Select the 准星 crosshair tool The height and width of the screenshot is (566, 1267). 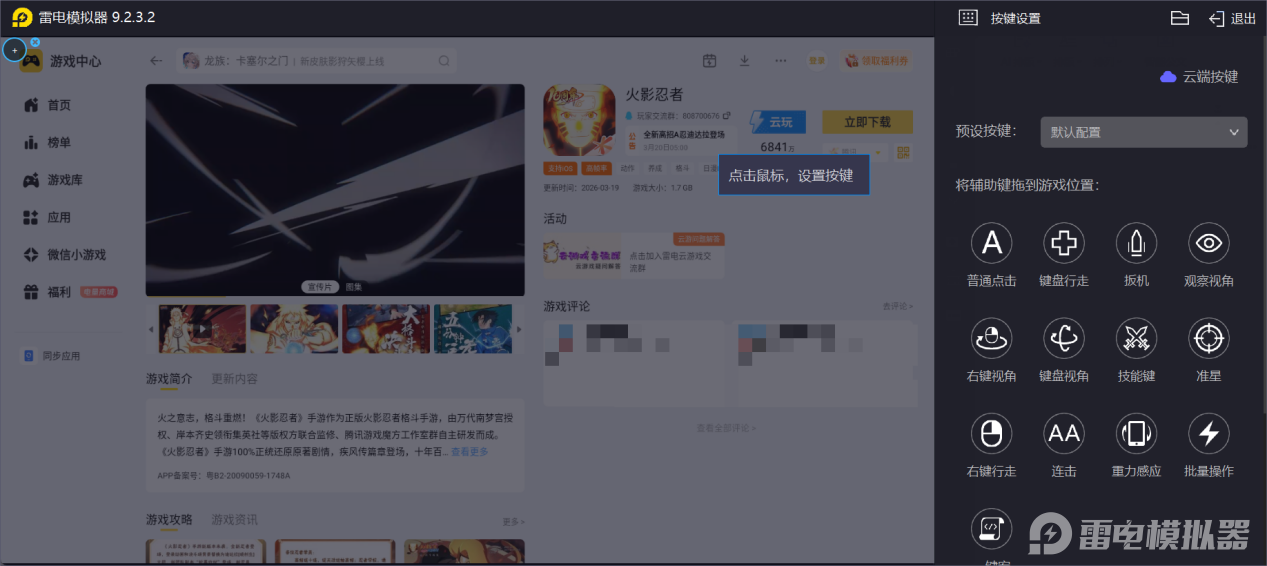(1208, 339)
